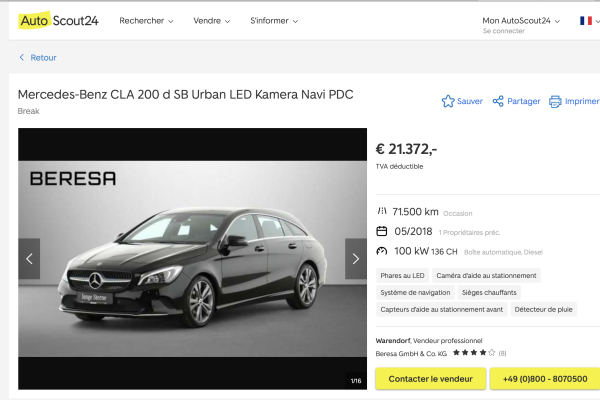Viewport: 600px width, 400px height.
Task: Click the 05/2018 registration date
Action: click(413, 232)
